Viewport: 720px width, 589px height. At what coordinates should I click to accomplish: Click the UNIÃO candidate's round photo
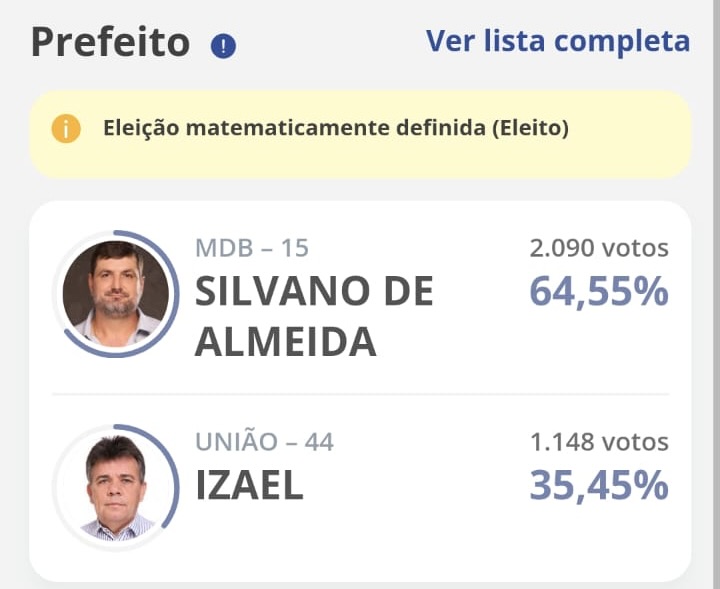click(x=116, y=487)
